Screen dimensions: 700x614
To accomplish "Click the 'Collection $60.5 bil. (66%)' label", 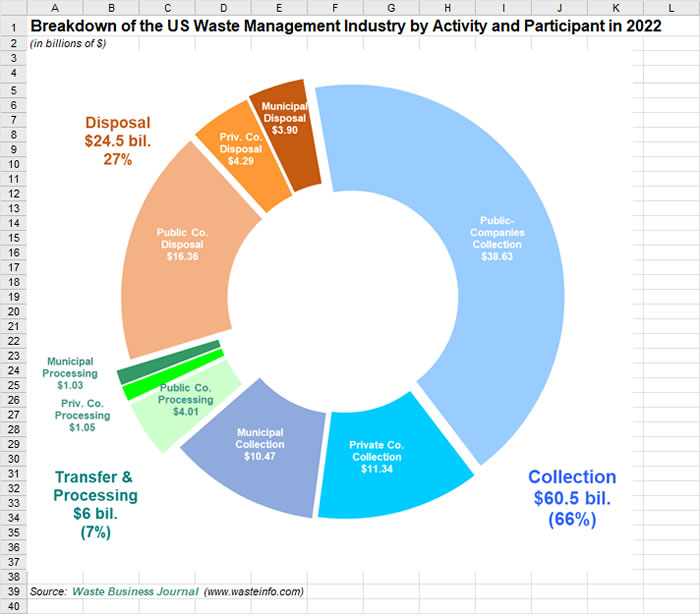I will point(572,498).
